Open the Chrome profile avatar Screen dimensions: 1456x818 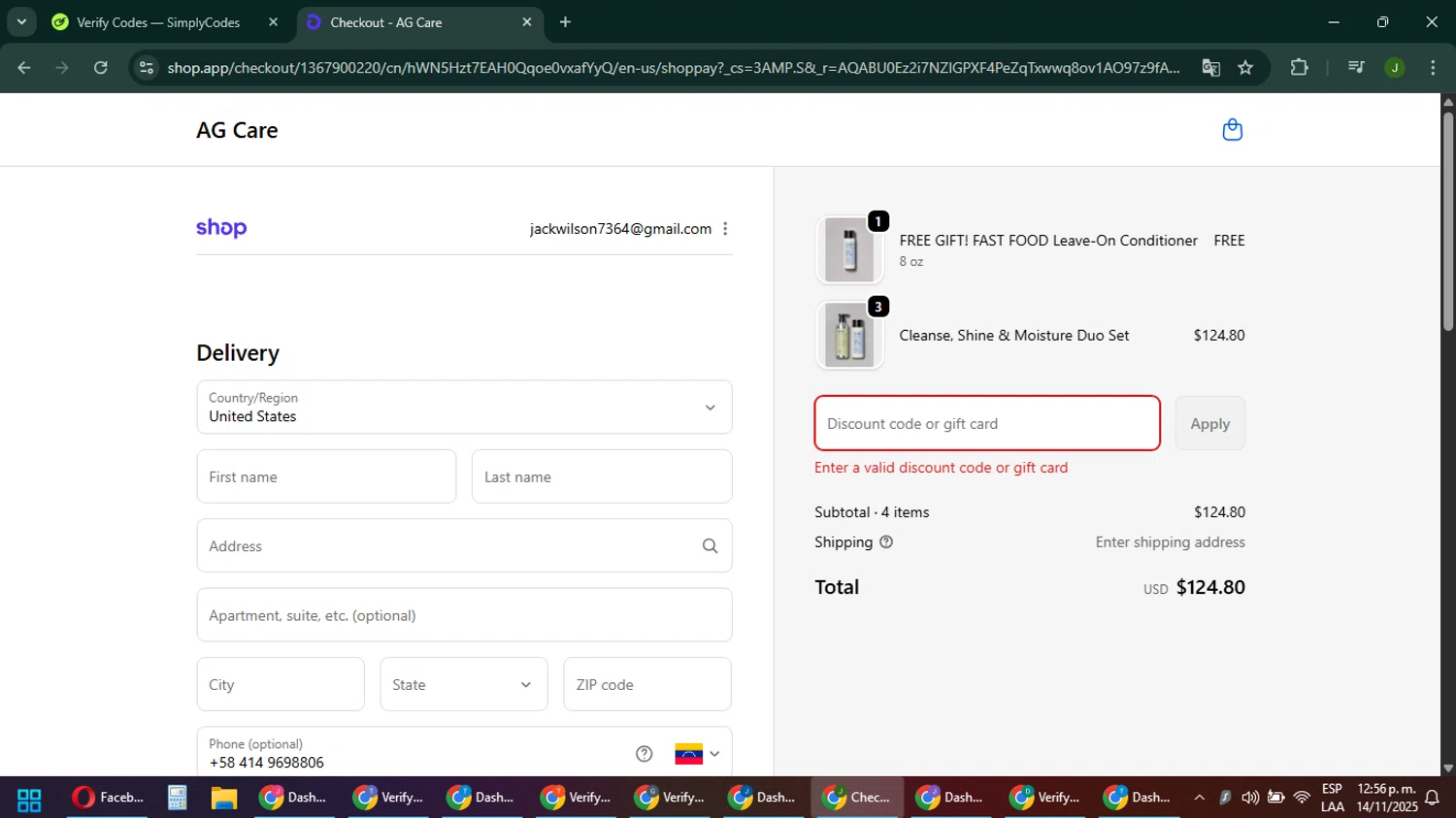1395,67
